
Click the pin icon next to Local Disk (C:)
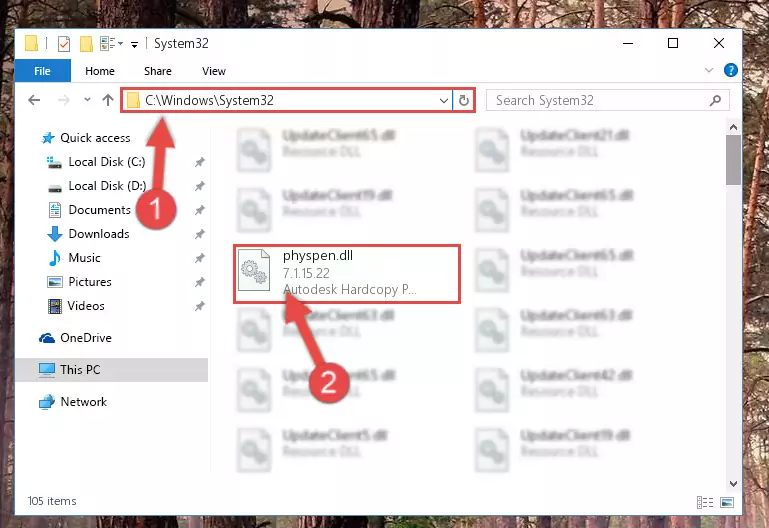pyautogui.click(x=200, y=162)
